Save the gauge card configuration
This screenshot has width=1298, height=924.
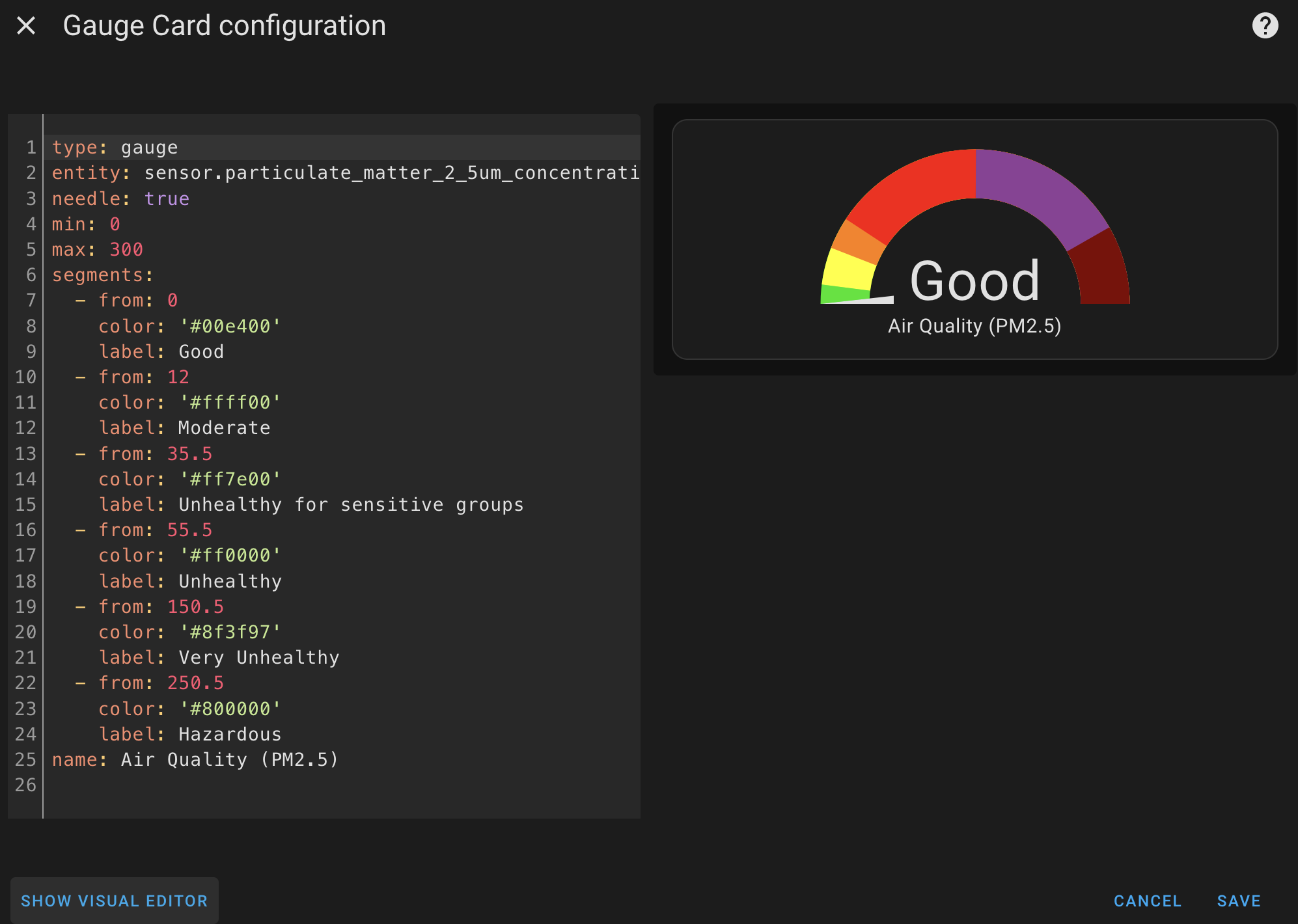(1239, 901)
